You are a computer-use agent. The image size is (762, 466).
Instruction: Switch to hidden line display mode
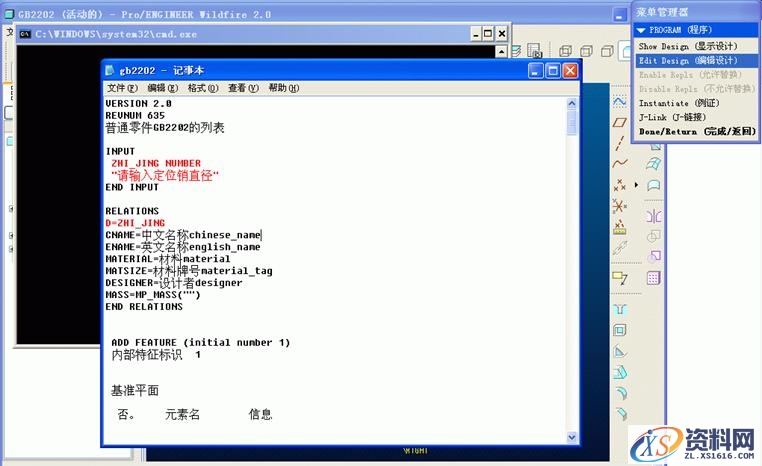pyautogui.click(x=587, y=51)
